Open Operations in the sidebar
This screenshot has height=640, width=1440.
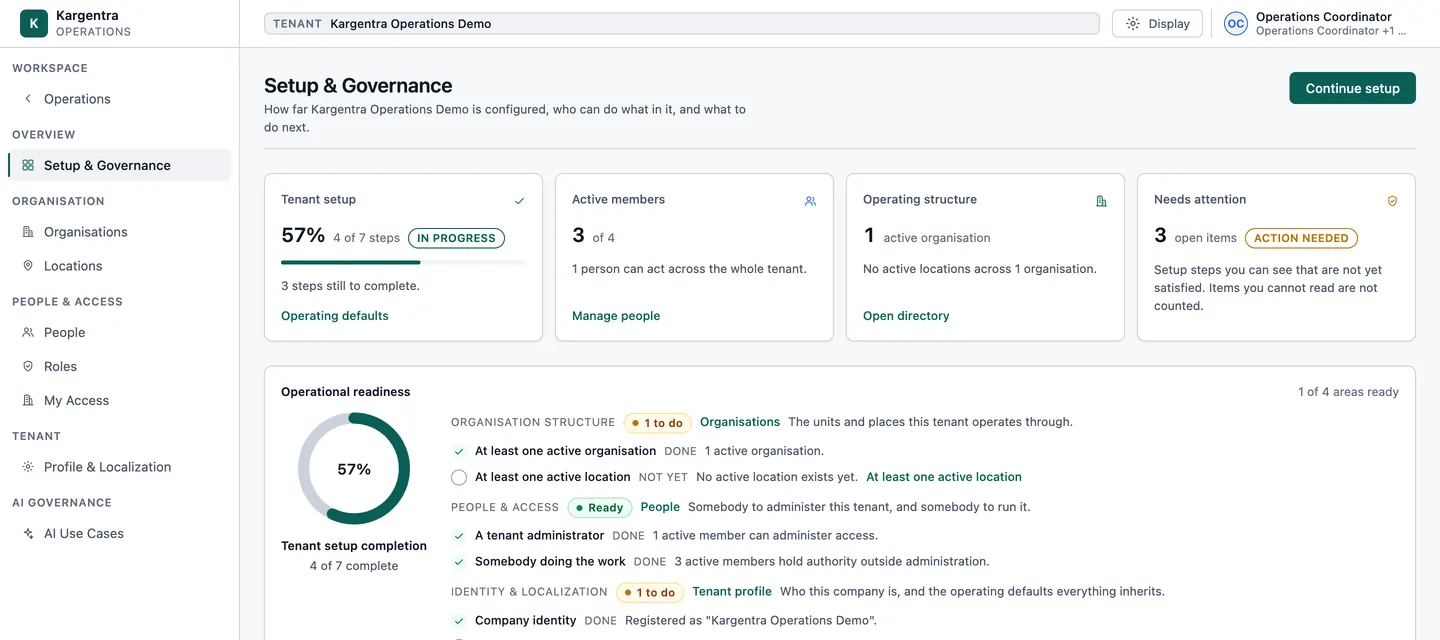(119, 99)
